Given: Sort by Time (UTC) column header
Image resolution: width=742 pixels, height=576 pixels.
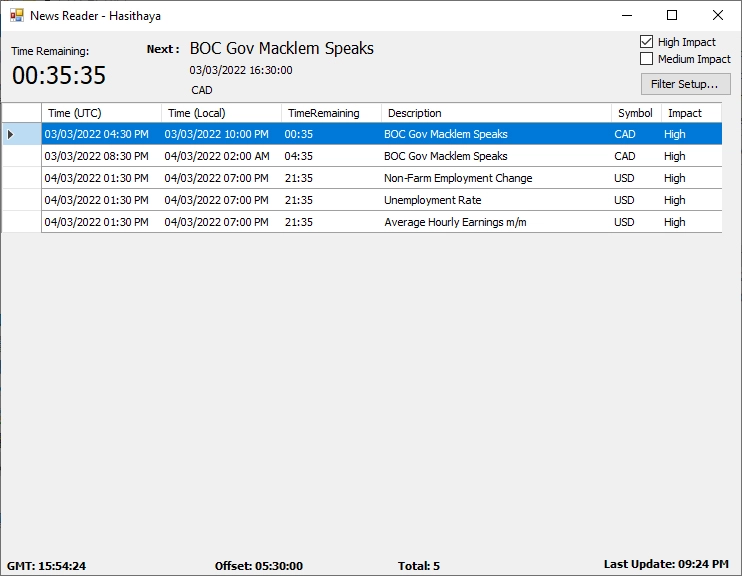Looking at the screenshot, I should point(101,113).
